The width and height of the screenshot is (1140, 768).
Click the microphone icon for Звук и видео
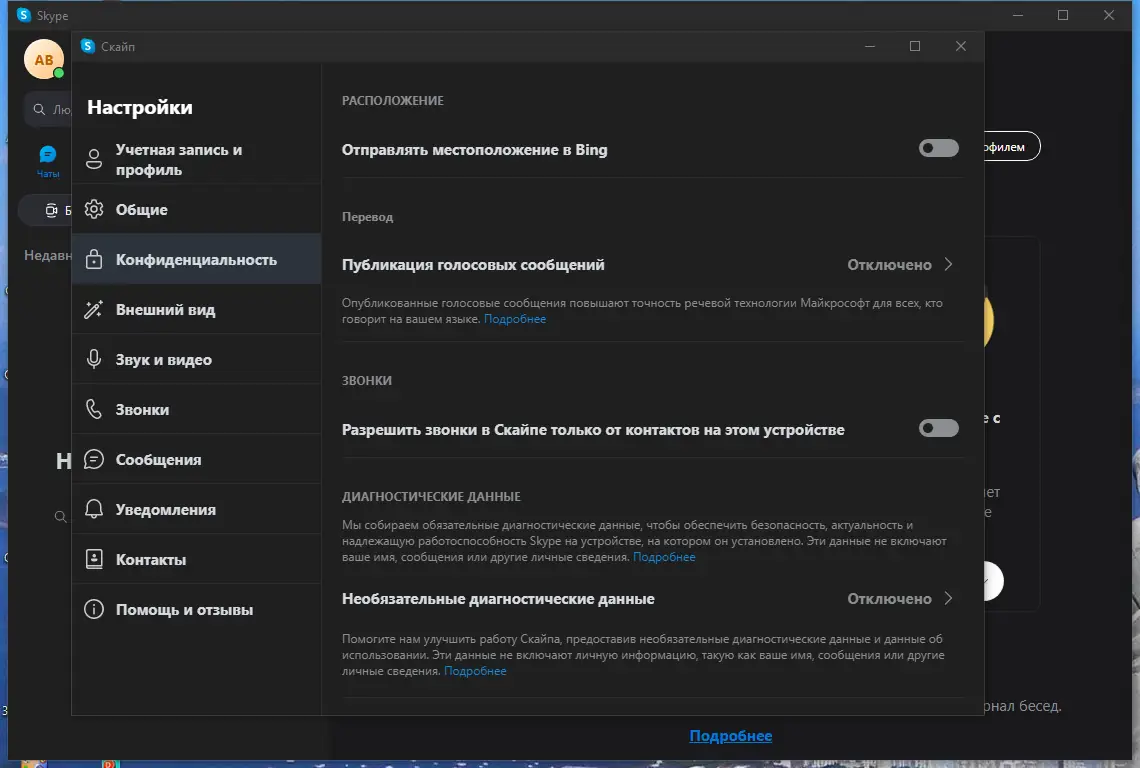94,360
